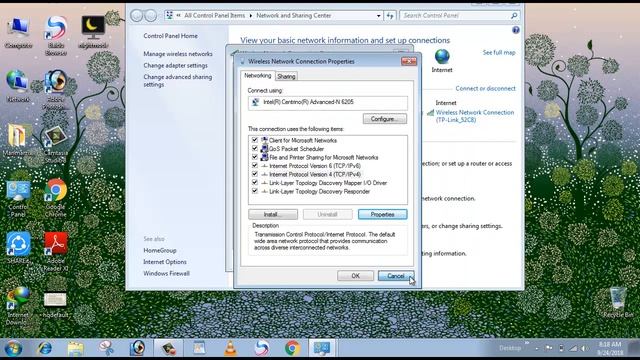Uncheck QoS Packet Scheduler

point(255,149)
